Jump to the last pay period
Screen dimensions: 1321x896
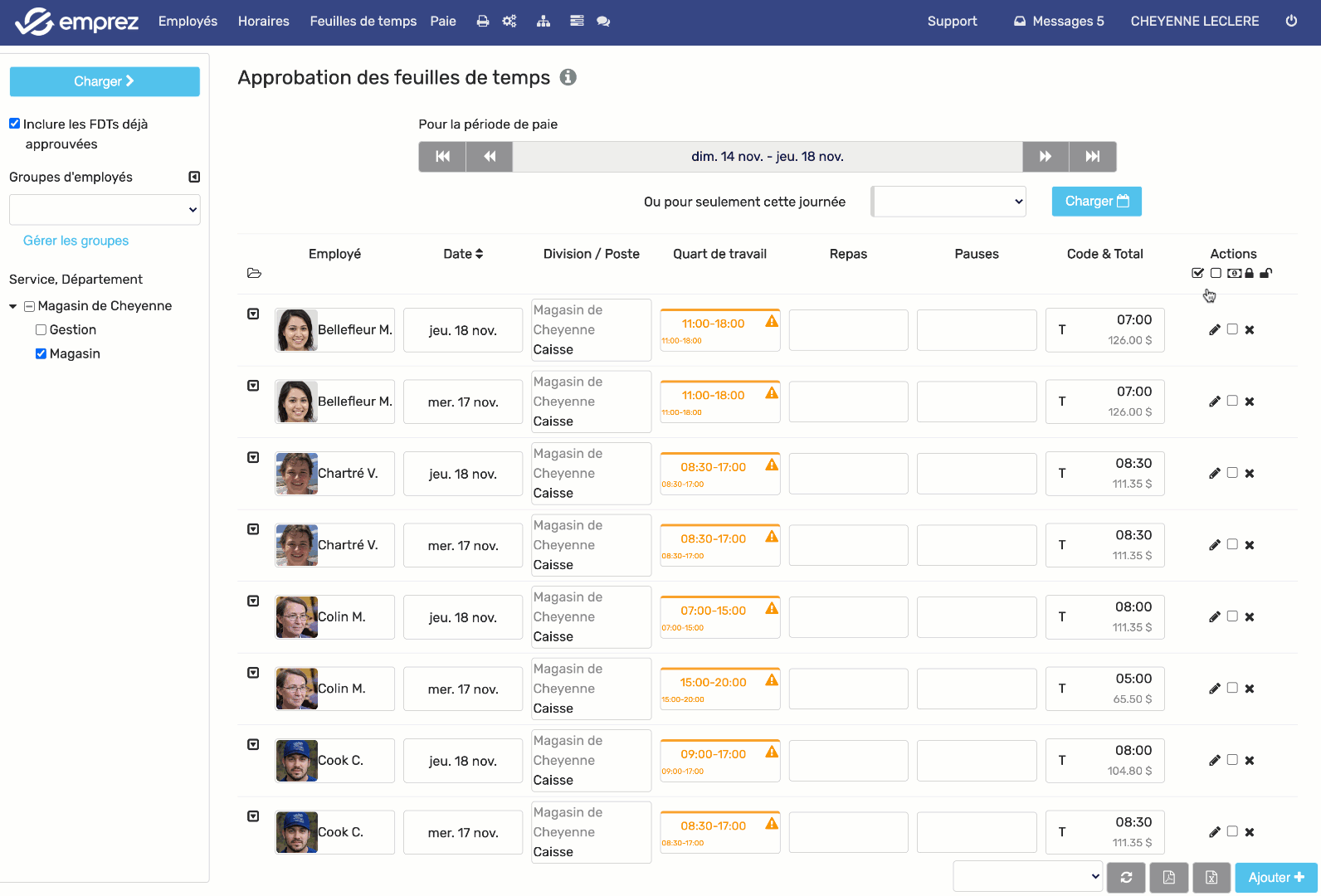[1093, 157]
